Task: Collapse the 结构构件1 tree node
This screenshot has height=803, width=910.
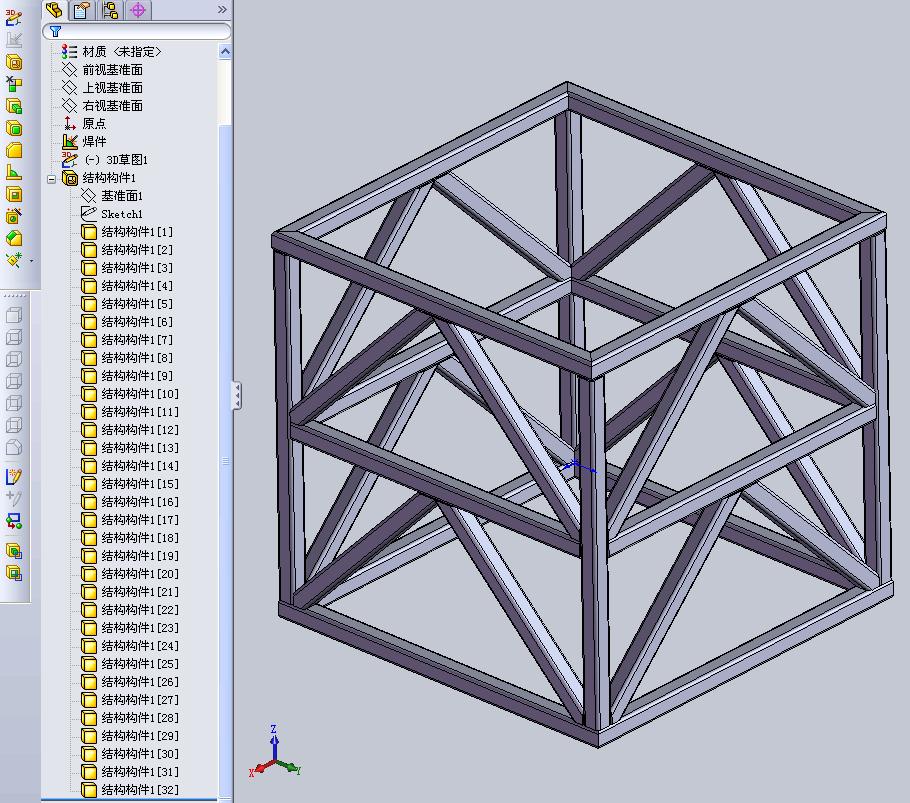Action: point(52,179)
